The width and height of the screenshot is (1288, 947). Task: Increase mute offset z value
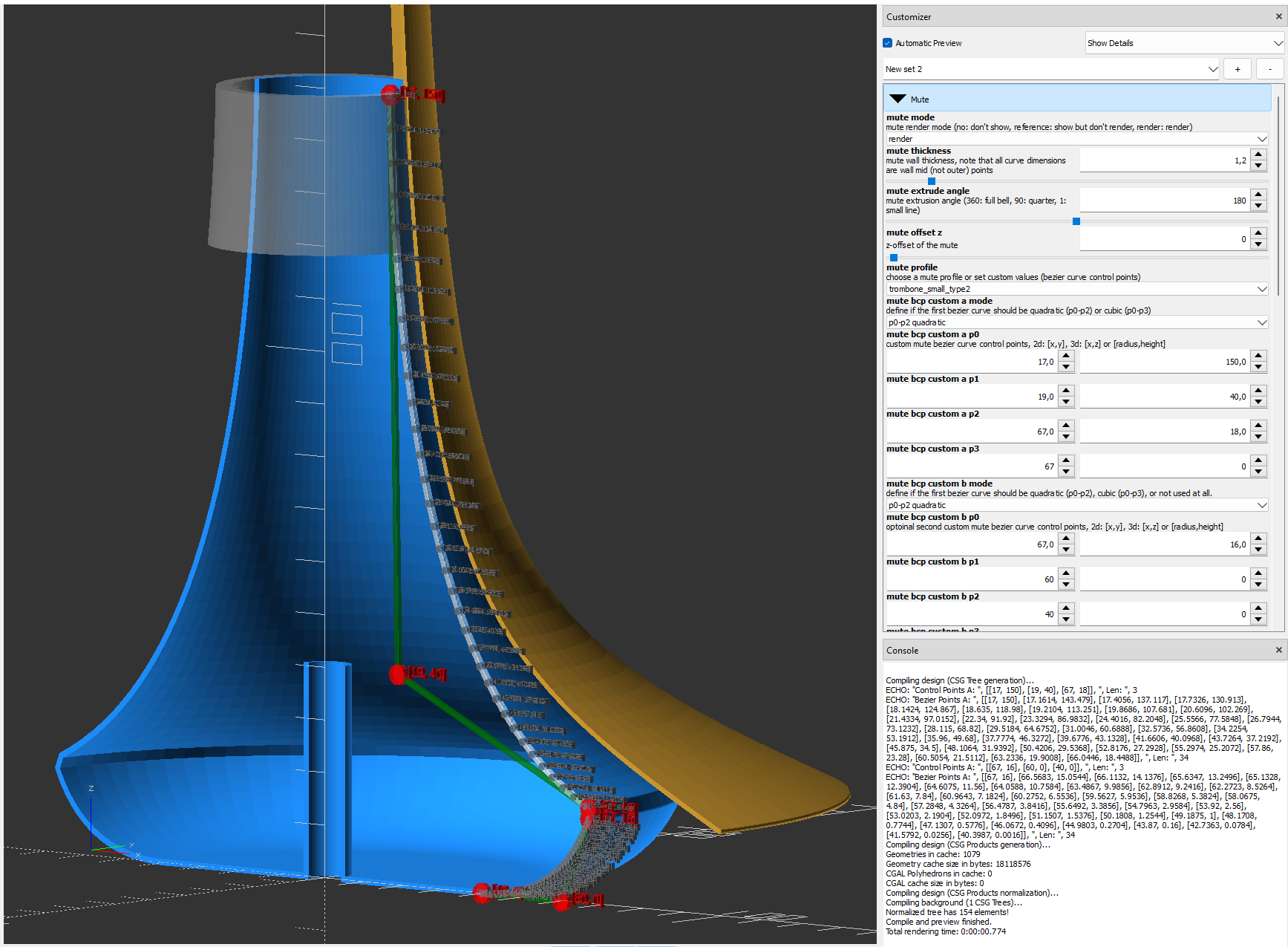coord(1258,234)
